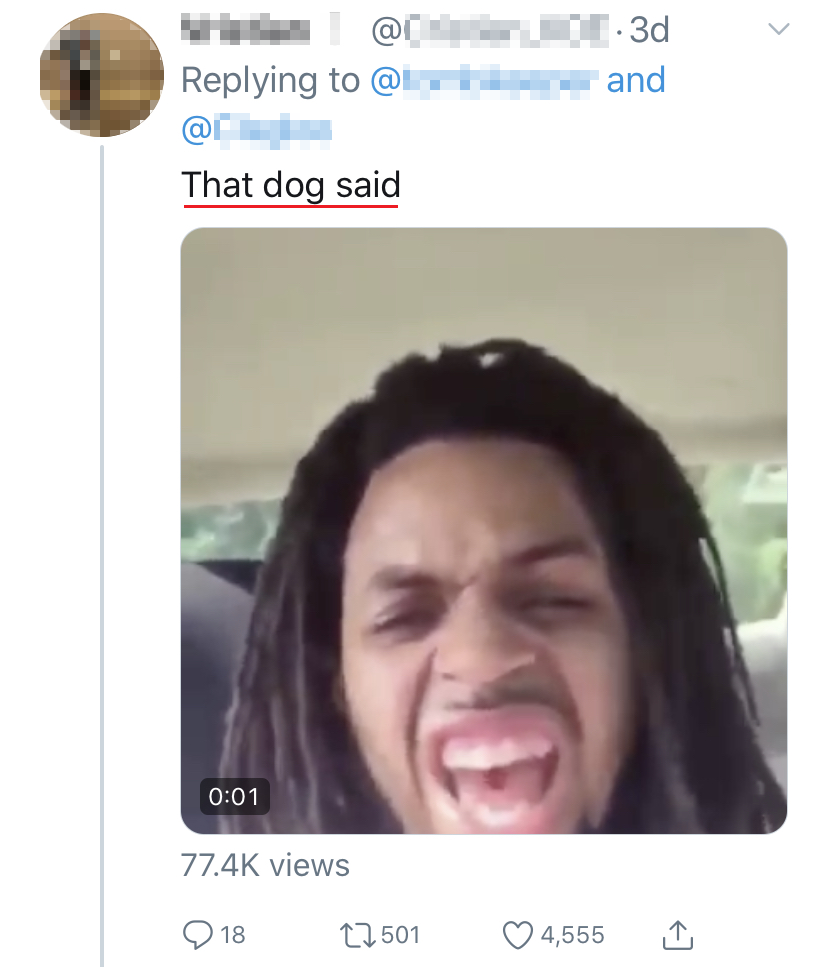
Task: Click the reply speech bubble icon
Action: [199, 935]
